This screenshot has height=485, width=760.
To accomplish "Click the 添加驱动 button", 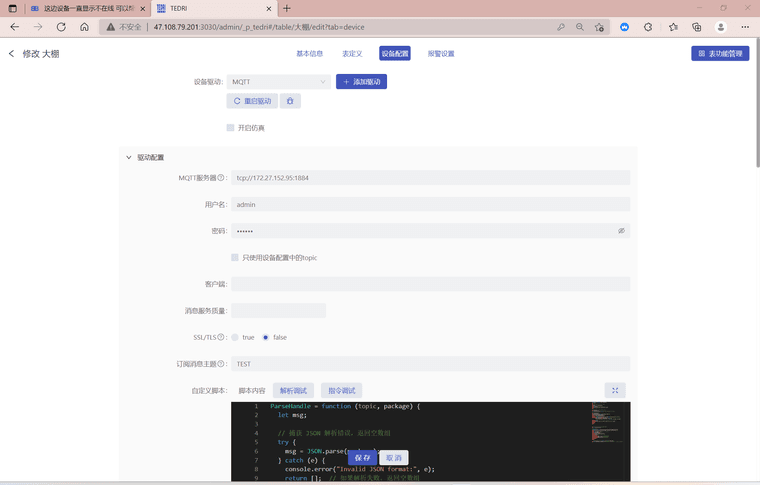I will (x=361, y=81).
